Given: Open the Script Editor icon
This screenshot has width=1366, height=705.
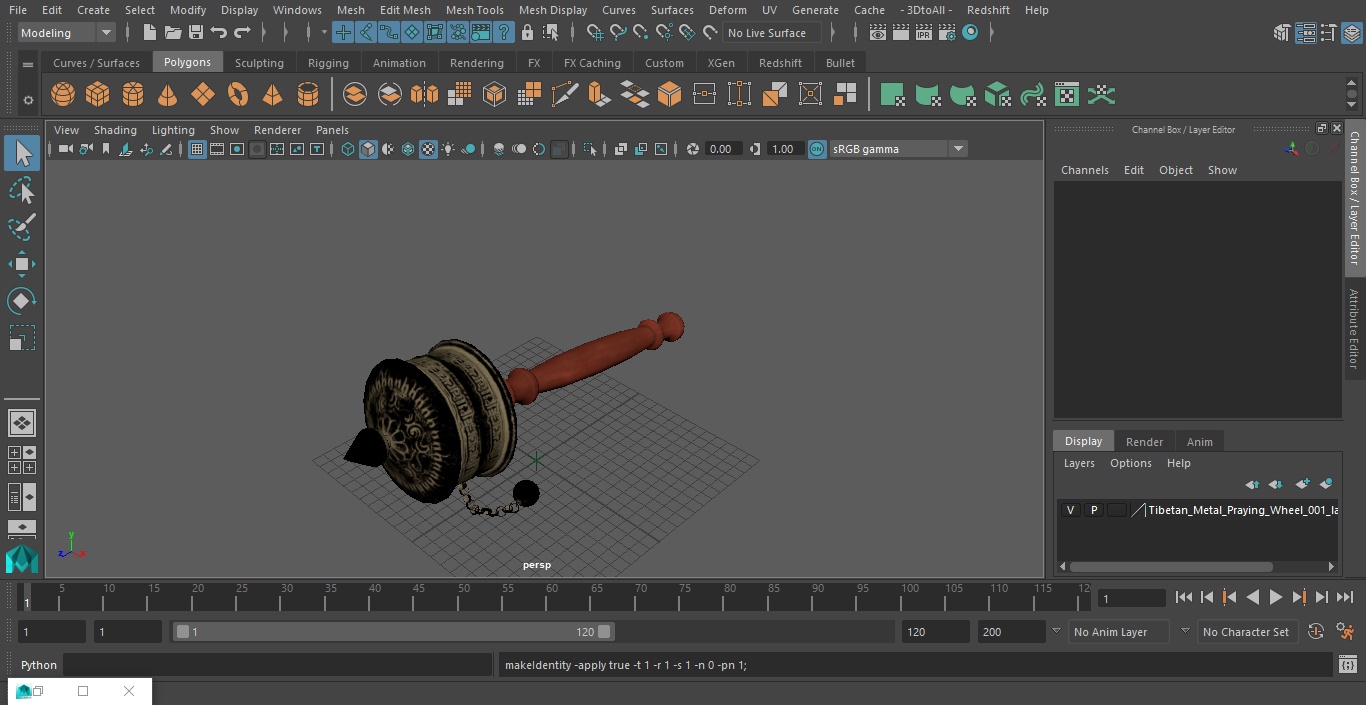Looking at the screenshot, I should click(1348, 665).
